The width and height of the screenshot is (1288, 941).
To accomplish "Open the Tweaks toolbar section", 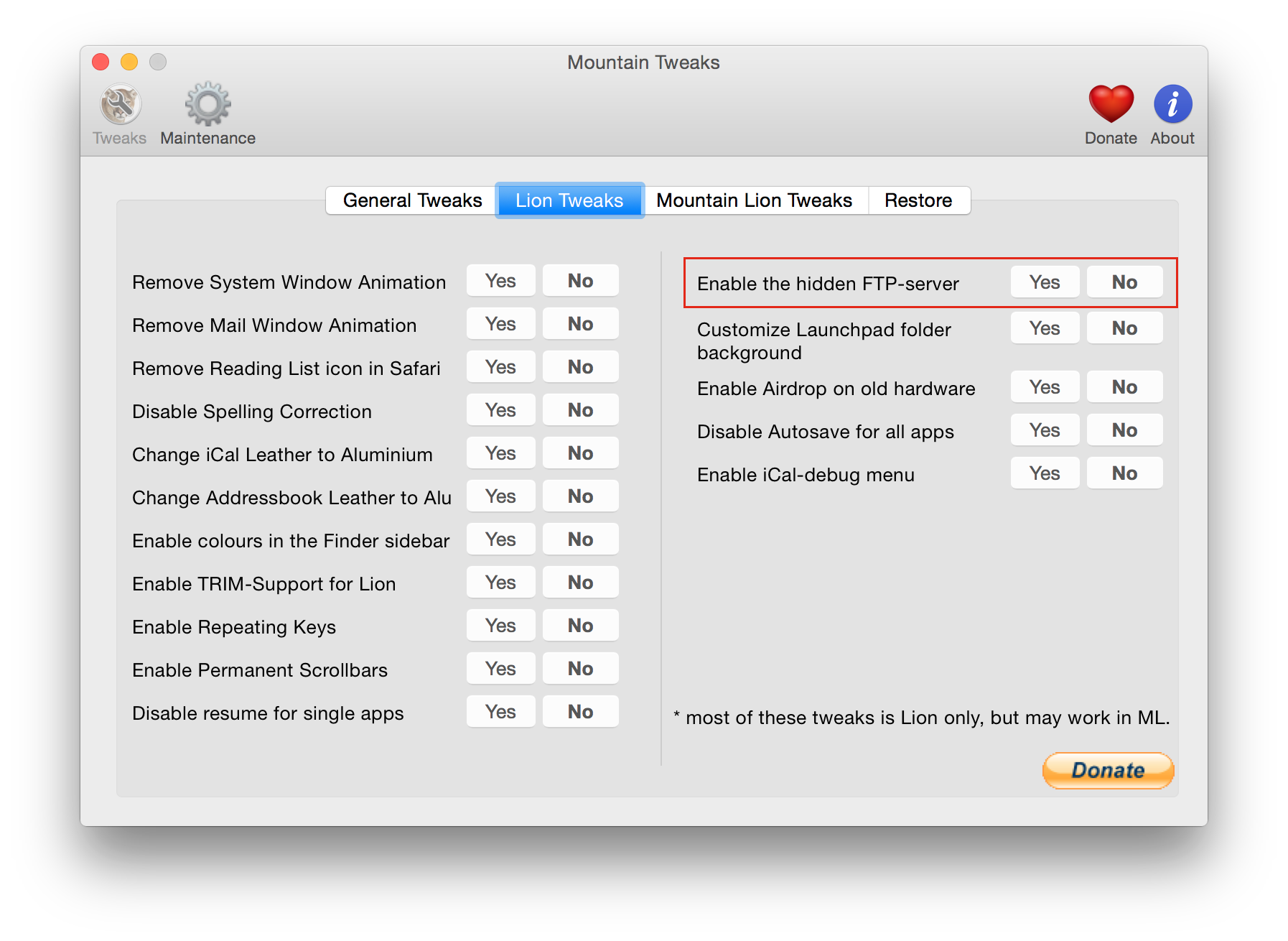I will [x=120, y=115].
